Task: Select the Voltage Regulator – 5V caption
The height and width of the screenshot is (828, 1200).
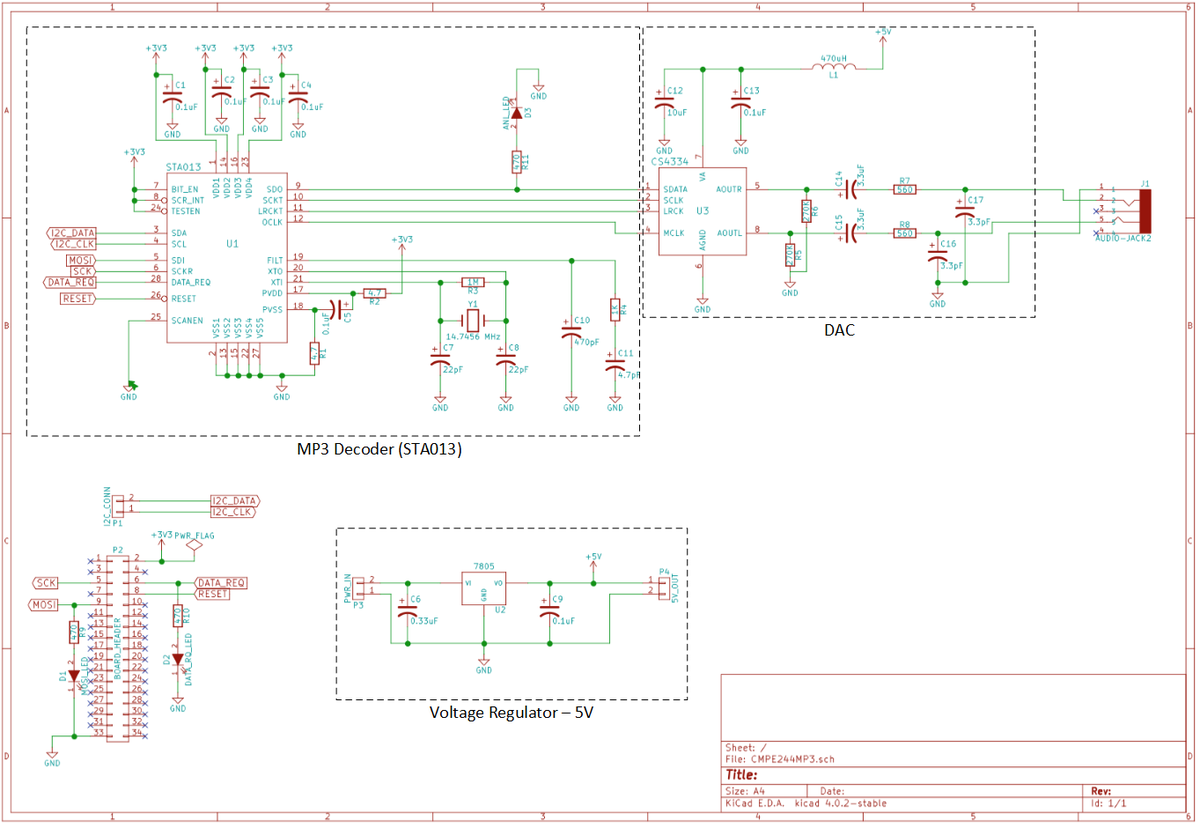Action: tap(511, 712)
